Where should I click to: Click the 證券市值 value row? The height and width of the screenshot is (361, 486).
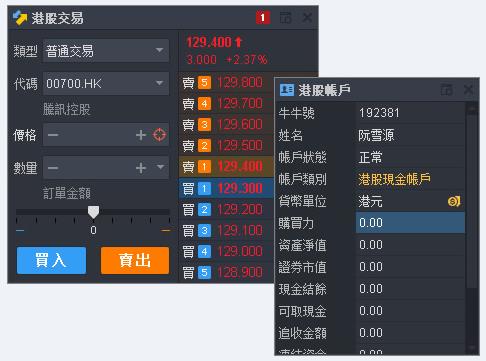pos(410,267)
